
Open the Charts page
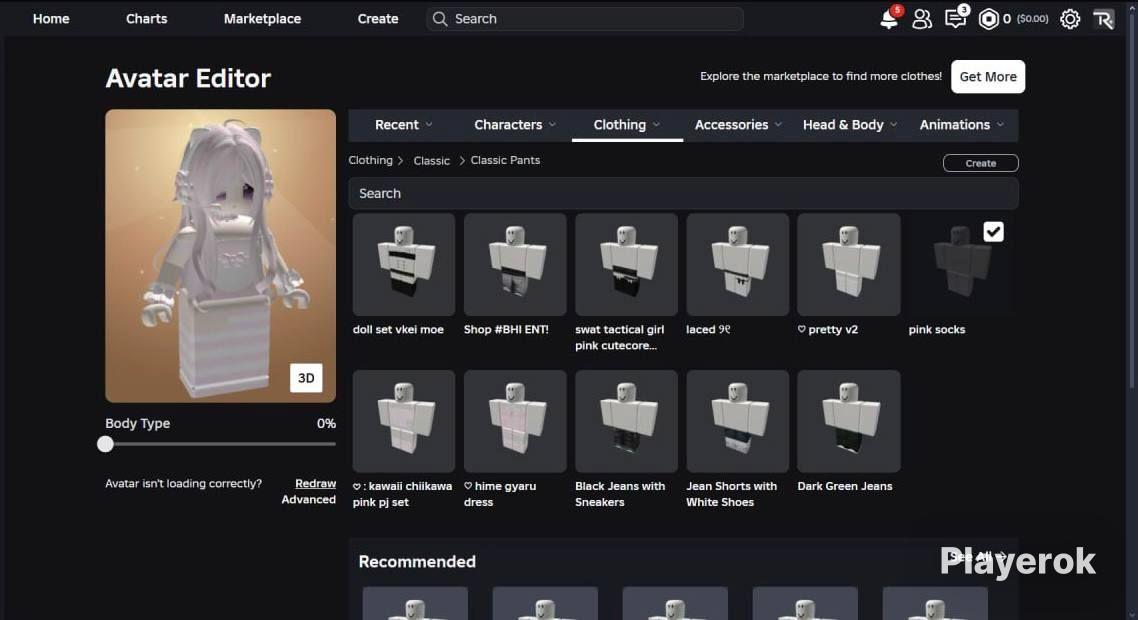[x=147, y=19]
